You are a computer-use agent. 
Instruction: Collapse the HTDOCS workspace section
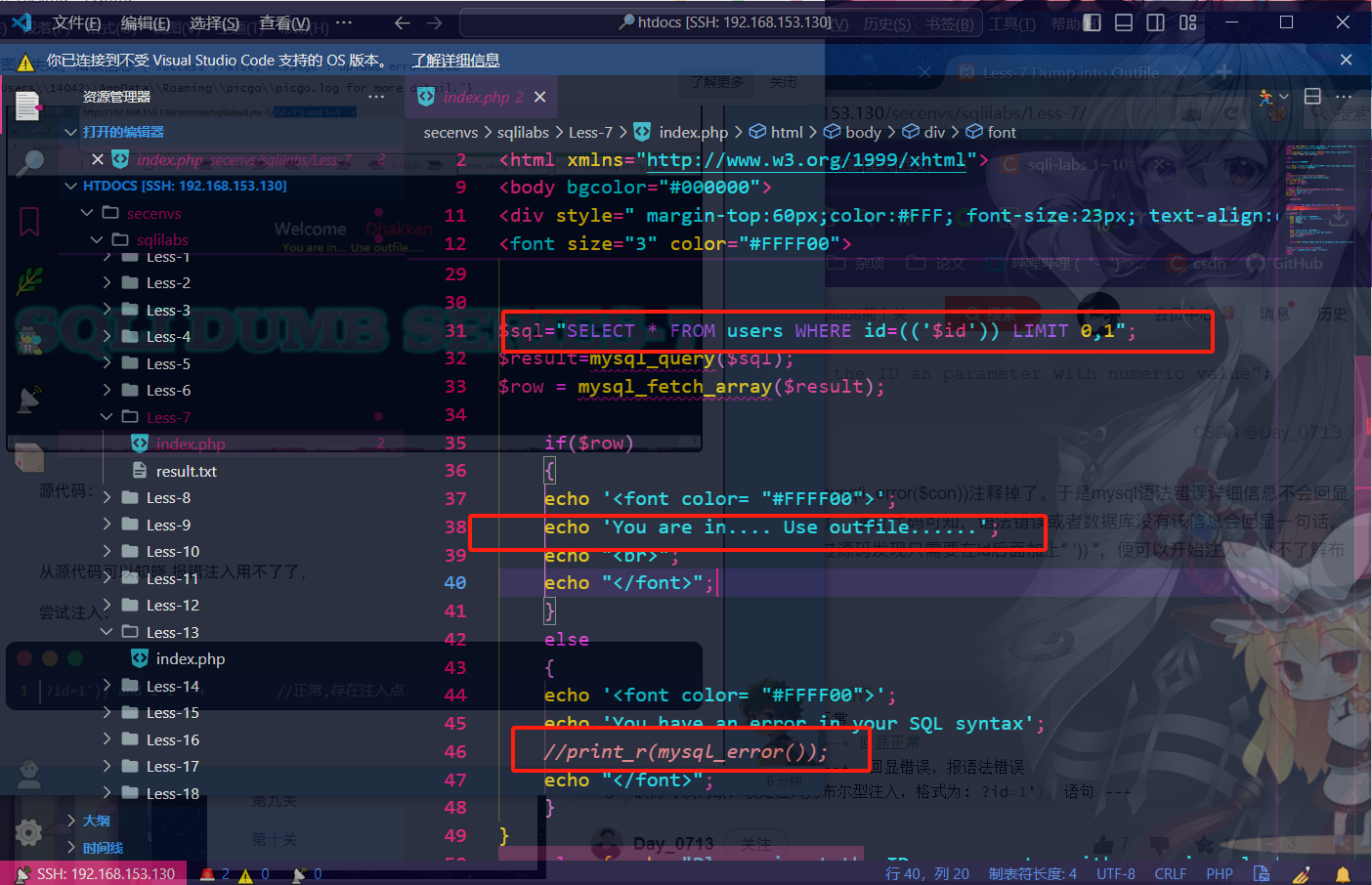point(70,186)
